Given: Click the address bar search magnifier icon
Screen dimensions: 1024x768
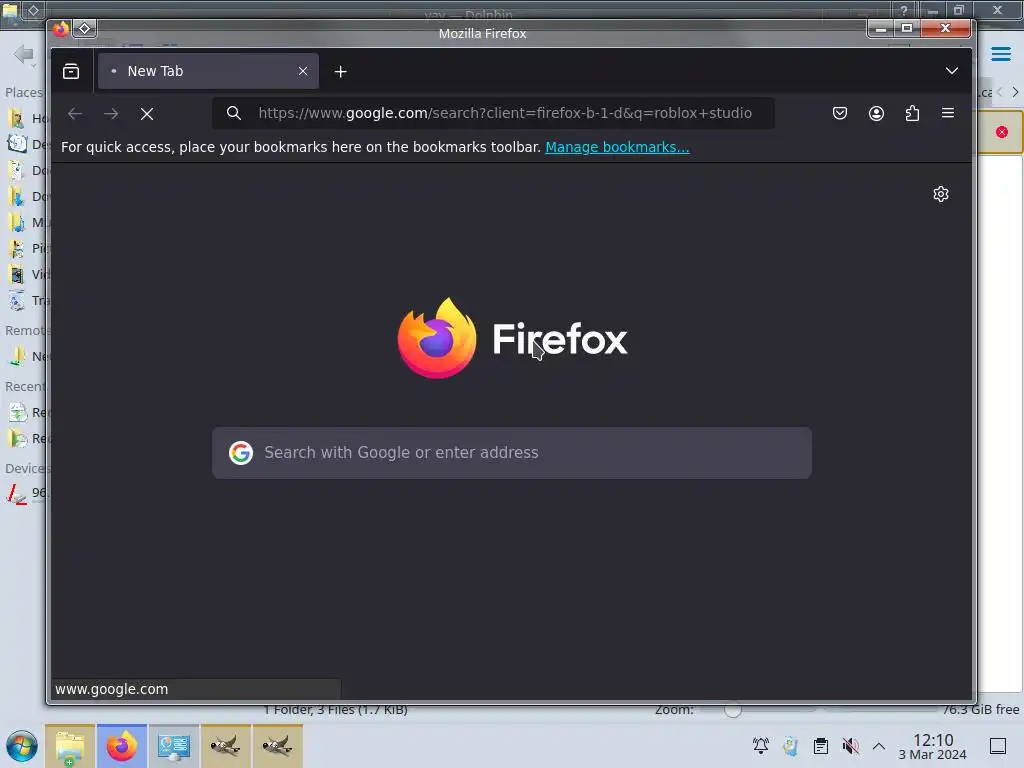Looking at the screenshot, I should [233, 113].
